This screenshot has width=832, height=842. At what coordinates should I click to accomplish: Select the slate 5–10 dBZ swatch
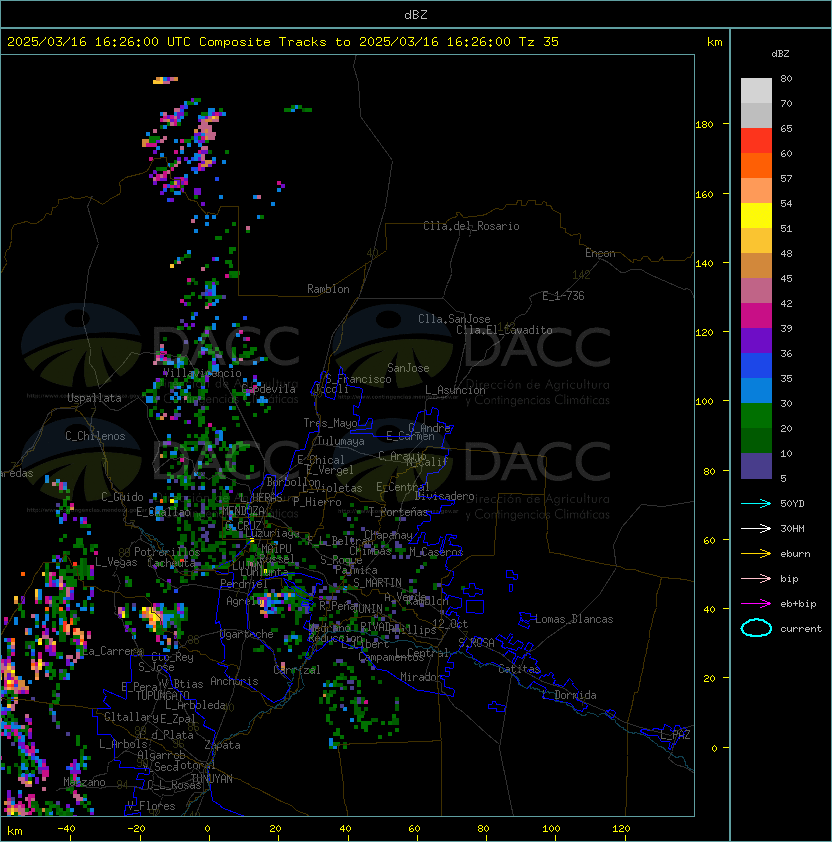click(x=756, y=465)
